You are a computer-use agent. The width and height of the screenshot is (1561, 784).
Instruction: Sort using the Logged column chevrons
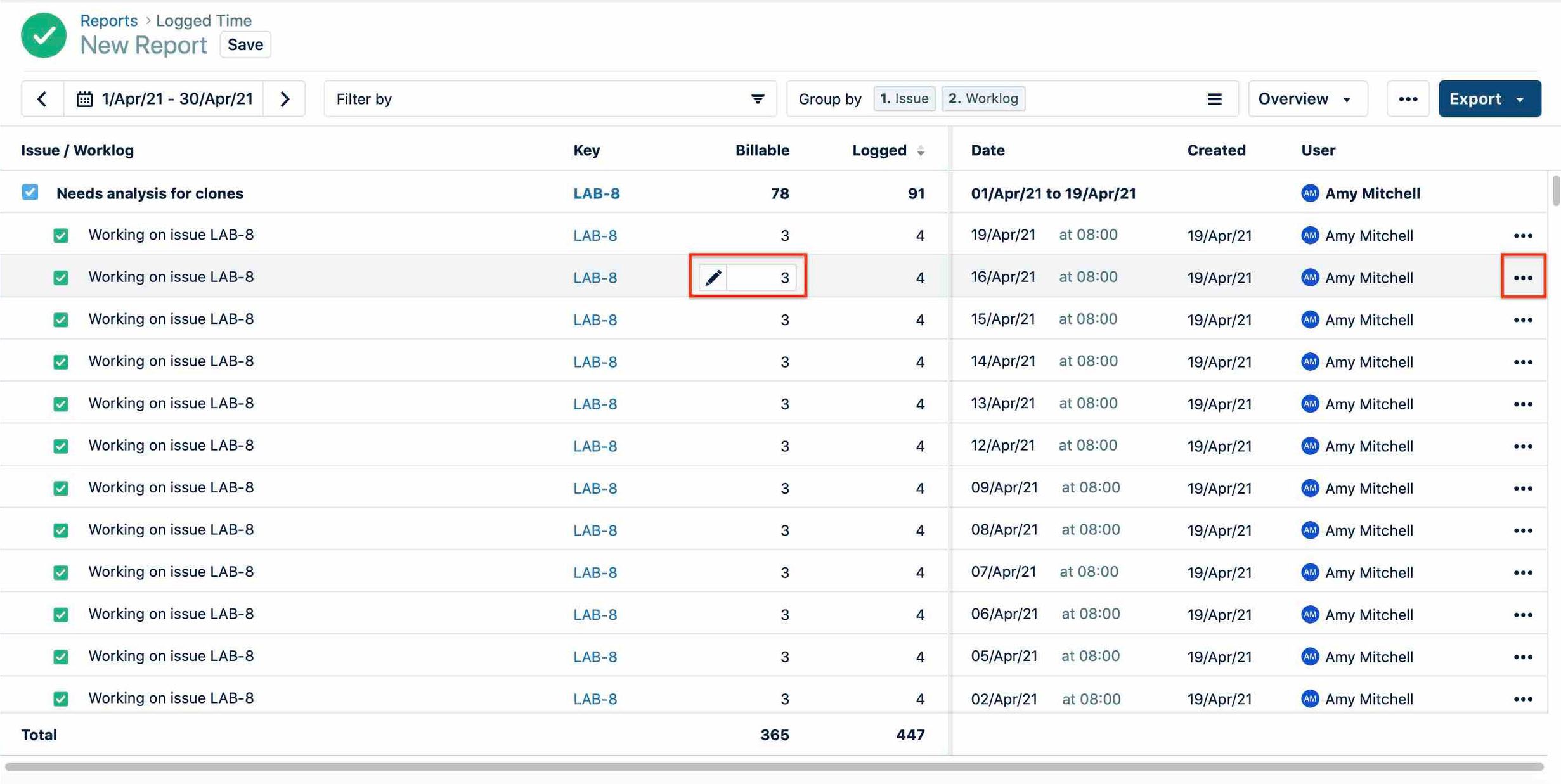921,150
